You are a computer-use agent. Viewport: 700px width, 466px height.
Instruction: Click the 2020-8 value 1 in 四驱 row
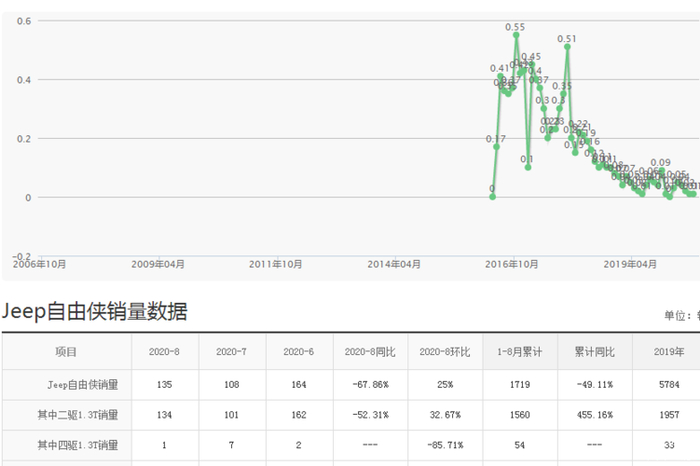164,445
